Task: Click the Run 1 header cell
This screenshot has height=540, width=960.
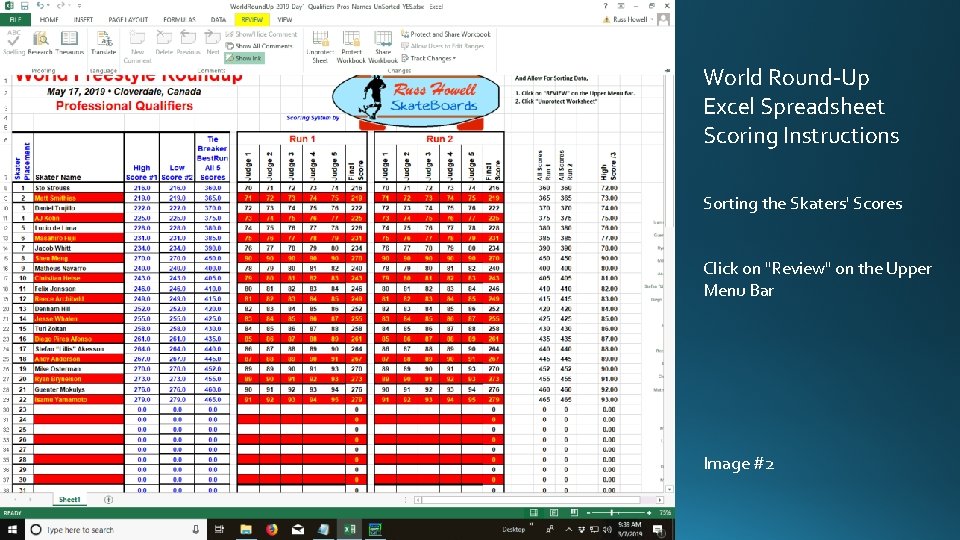Action: point(302,139)
